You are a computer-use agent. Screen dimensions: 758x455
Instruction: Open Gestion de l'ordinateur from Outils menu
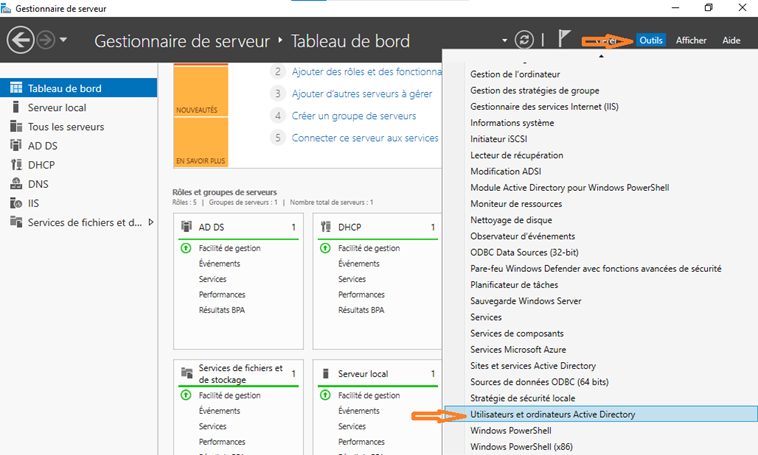click(515, 74)
